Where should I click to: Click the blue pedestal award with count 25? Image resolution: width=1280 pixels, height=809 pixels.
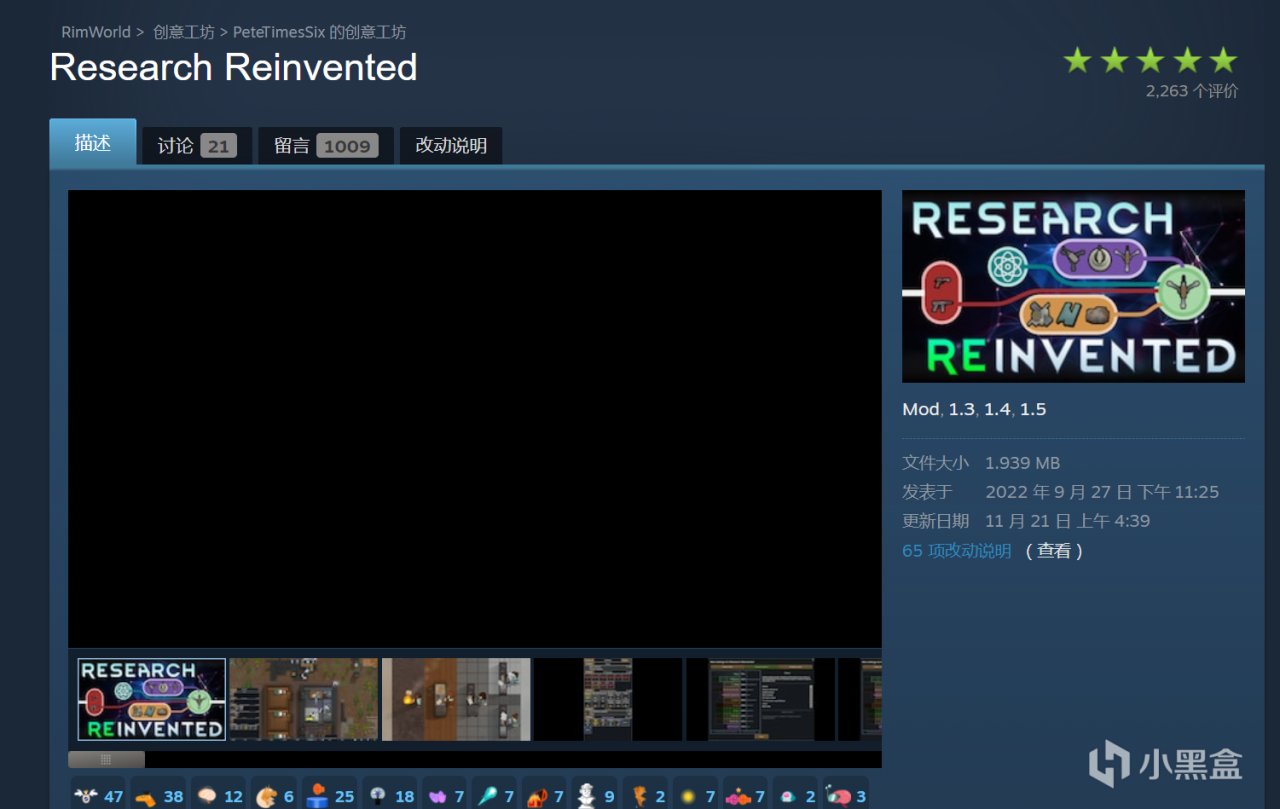pos(329,794)
